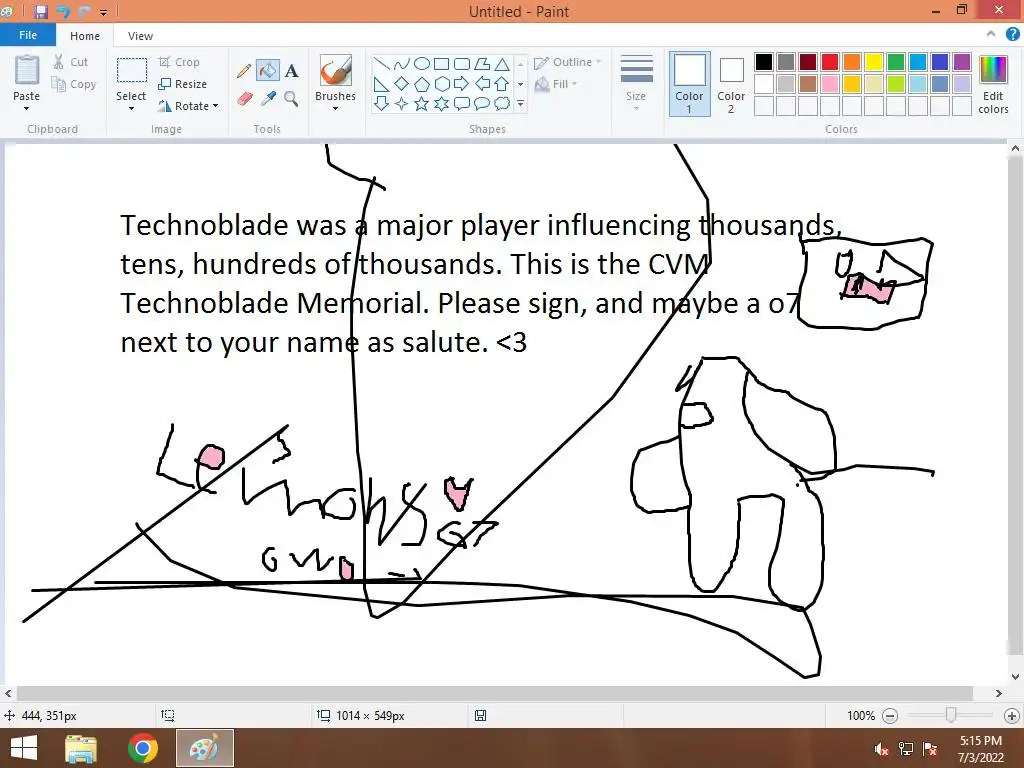Open Google Chrome from the taskbar
The image size is (1024, 768).
click(x=142, y=748)
